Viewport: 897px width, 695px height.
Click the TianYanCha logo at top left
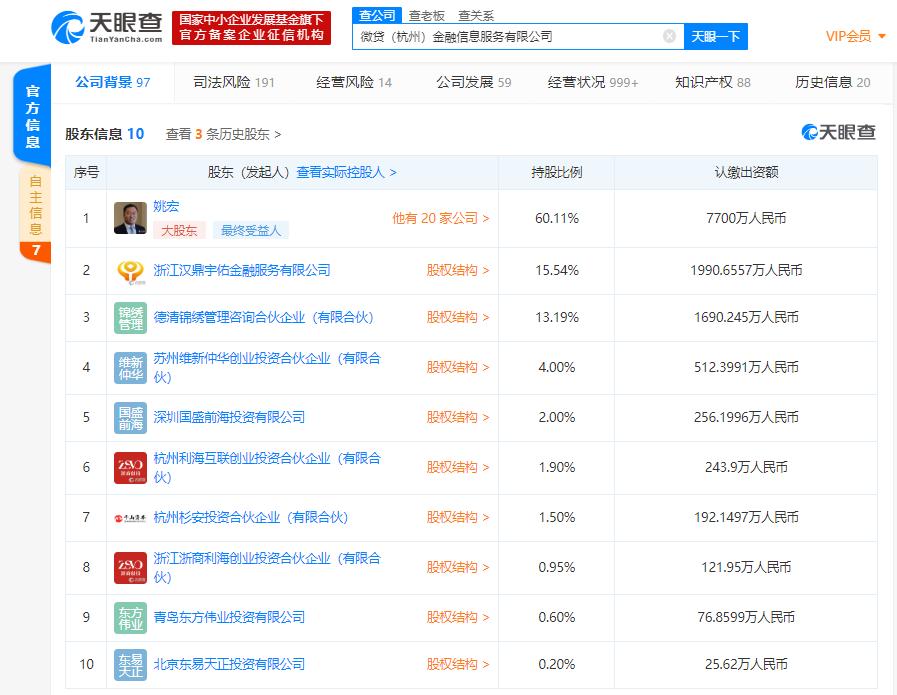point(107,27)
